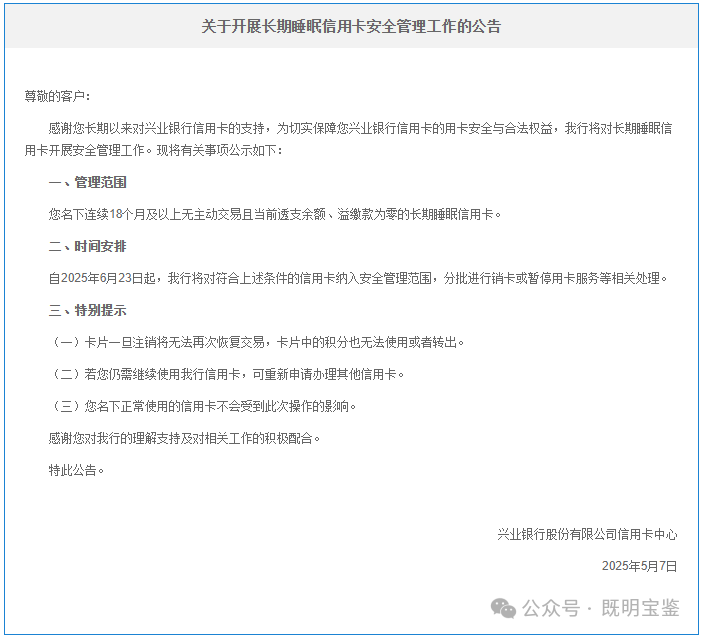Select the greeting line 尊敬的客户

coord(57,96)
